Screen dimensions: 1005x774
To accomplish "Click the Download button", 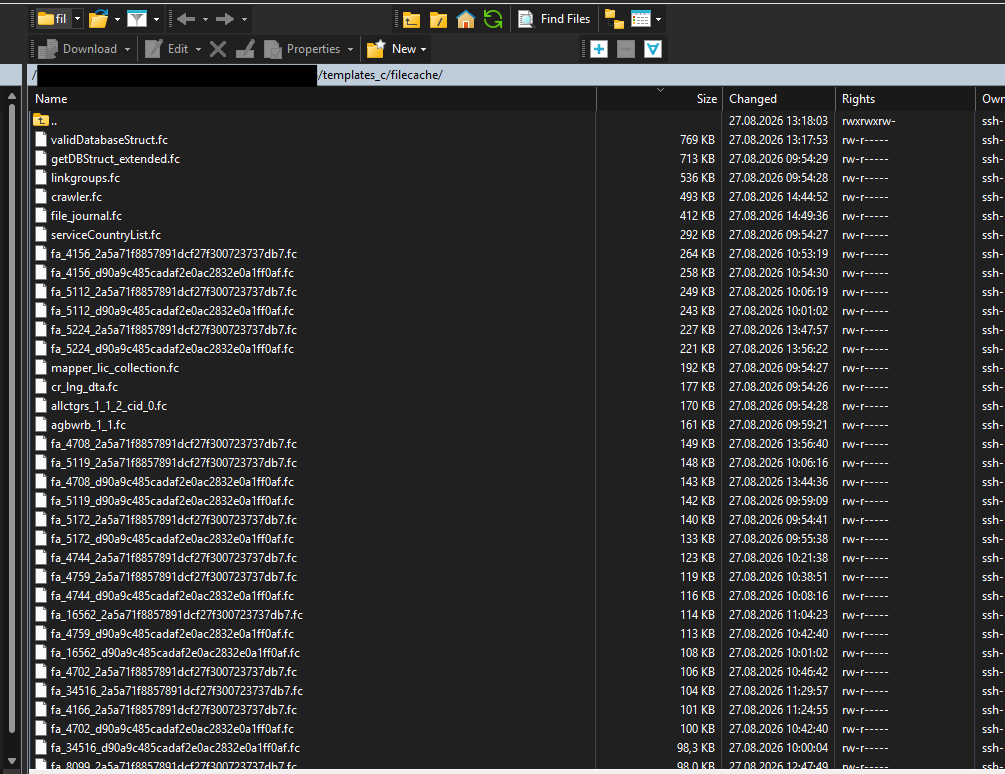I will pos(78,49).
